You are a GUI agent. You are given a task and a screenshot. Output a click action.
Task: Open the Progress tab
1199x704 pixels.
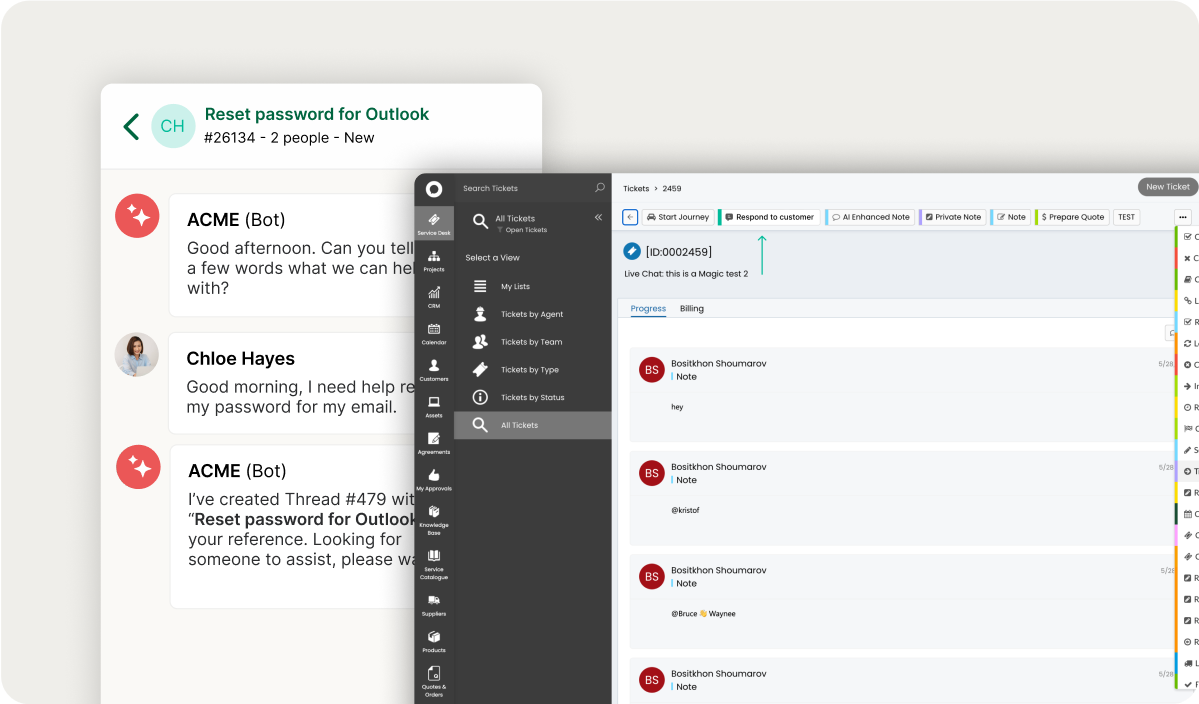[x=647, y=309]
